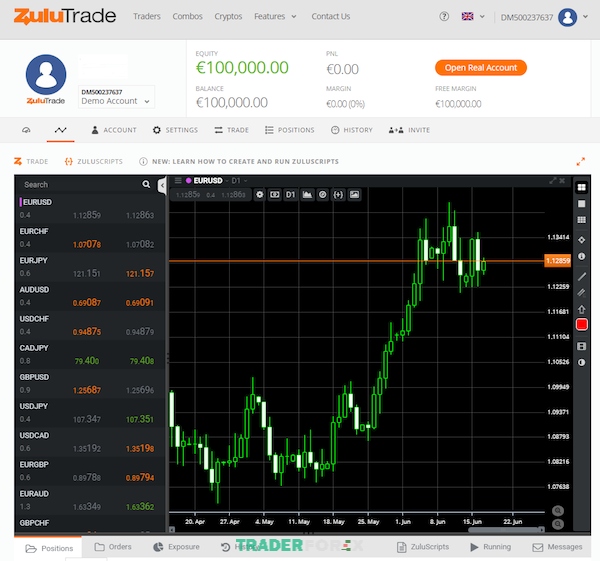Open the Features dropdown menu
This screenshot has width=600, height=561.
pyautogui.click(x=275, y=16)
